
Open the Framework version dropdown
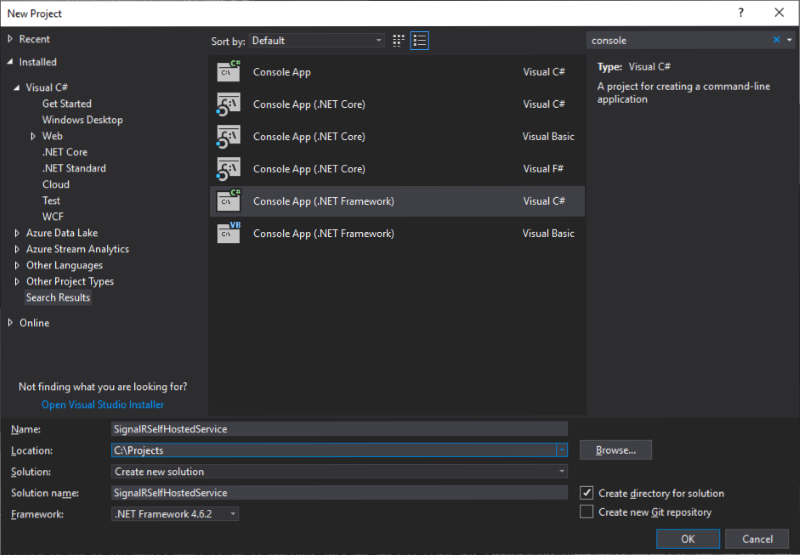[x=175, y=514]
